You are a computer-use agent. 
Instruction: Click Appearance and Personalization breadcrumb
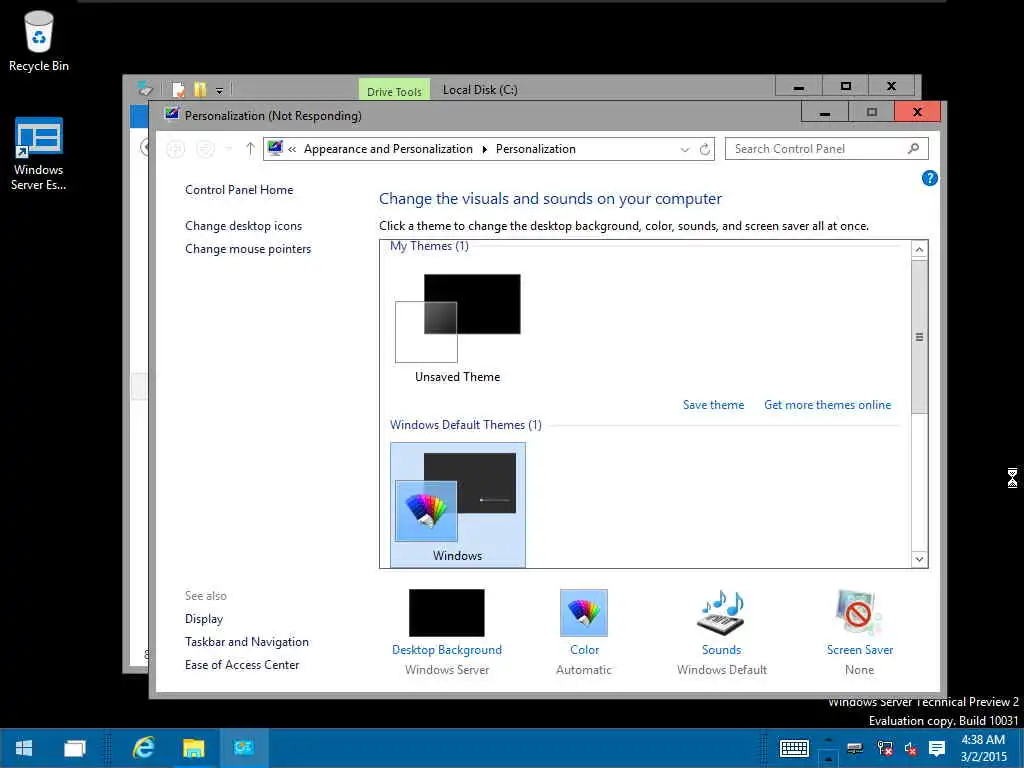(388, 149)
